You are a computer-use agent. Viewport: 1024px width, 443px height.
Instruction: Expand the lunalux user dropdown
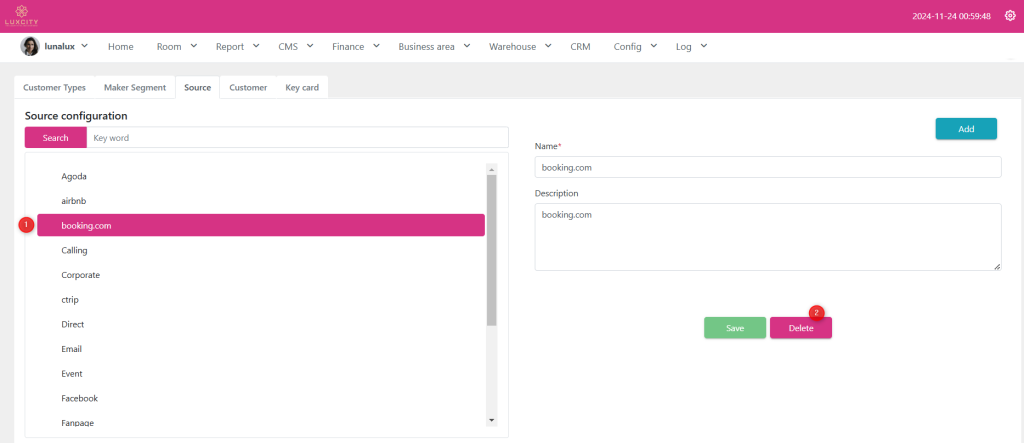point(84,46)
